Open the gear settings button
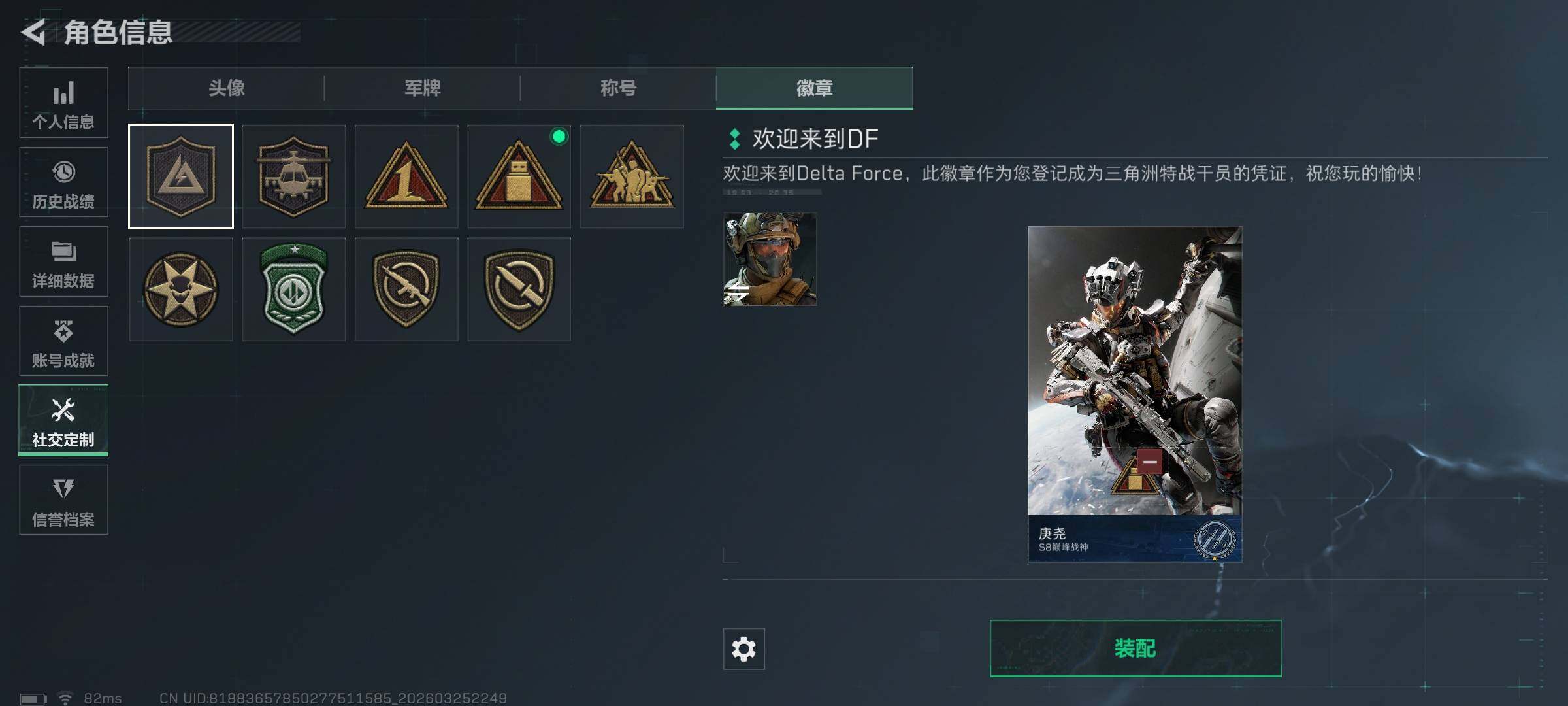The image size is (1568, 706). [x=743, y=648]
